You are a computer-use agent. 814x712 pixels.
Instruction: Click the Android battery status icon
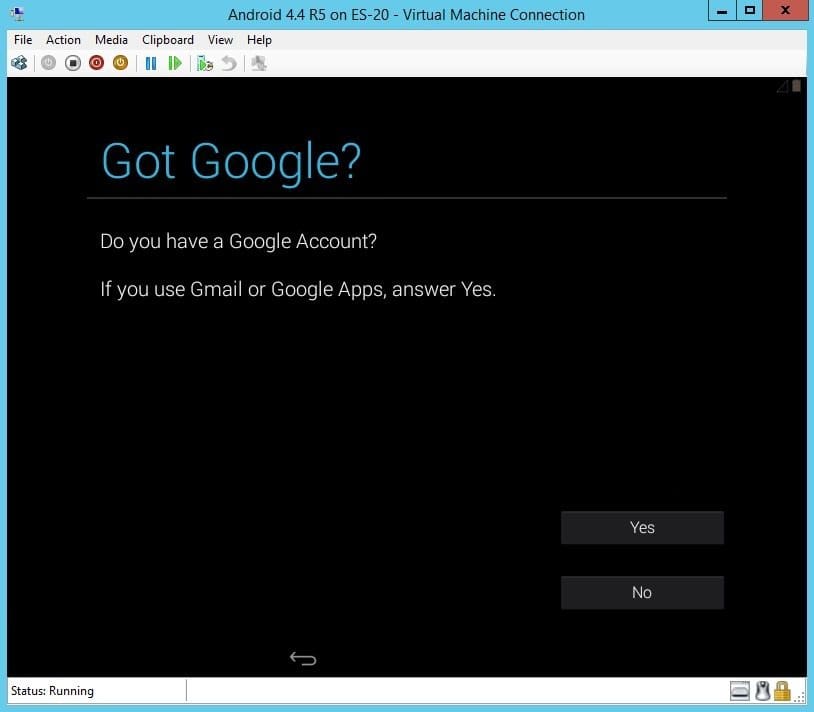[x=797, y=86]
